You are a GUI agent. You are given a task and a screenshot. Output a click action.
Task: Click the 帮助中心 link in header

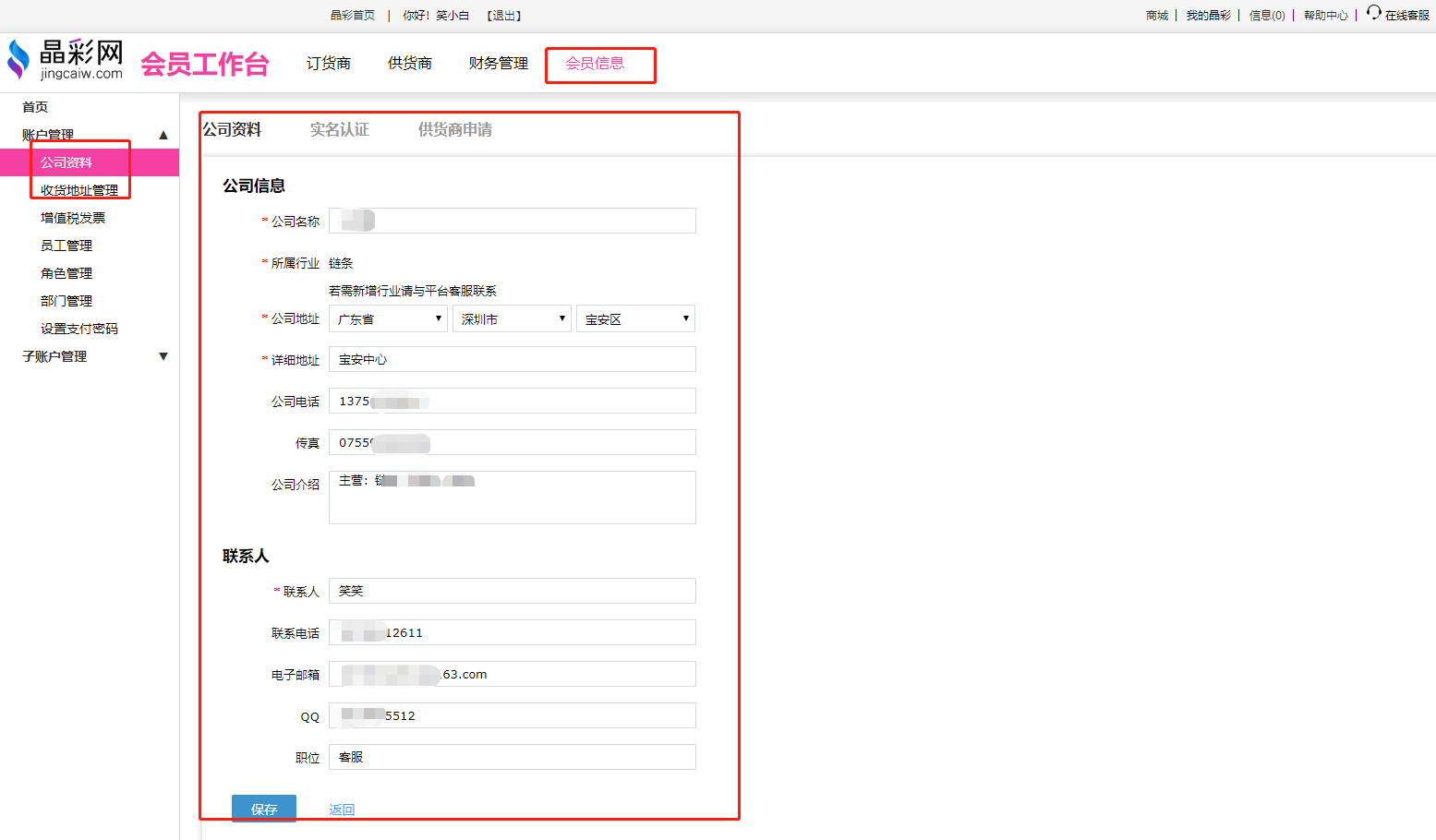click(1325, 16)
